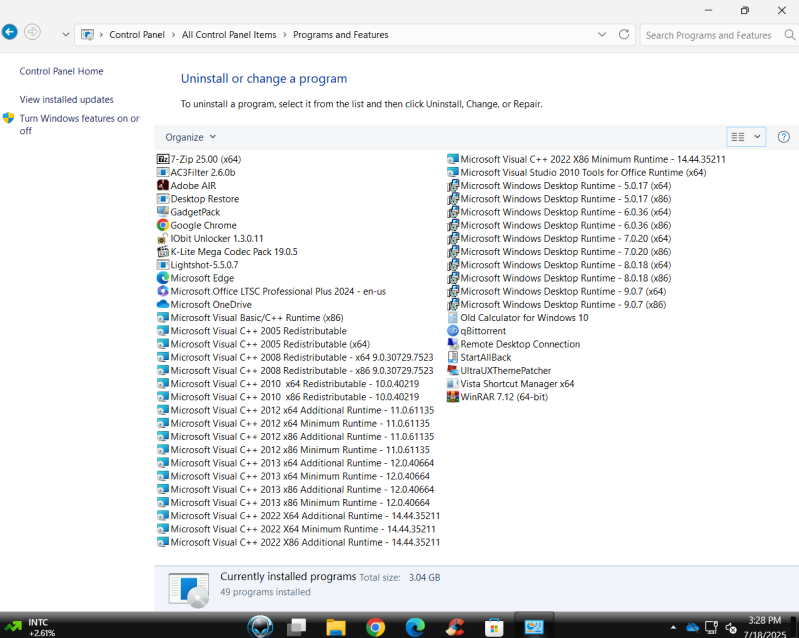
Task: Open Control Panel Home link
Action: point(61,71)
